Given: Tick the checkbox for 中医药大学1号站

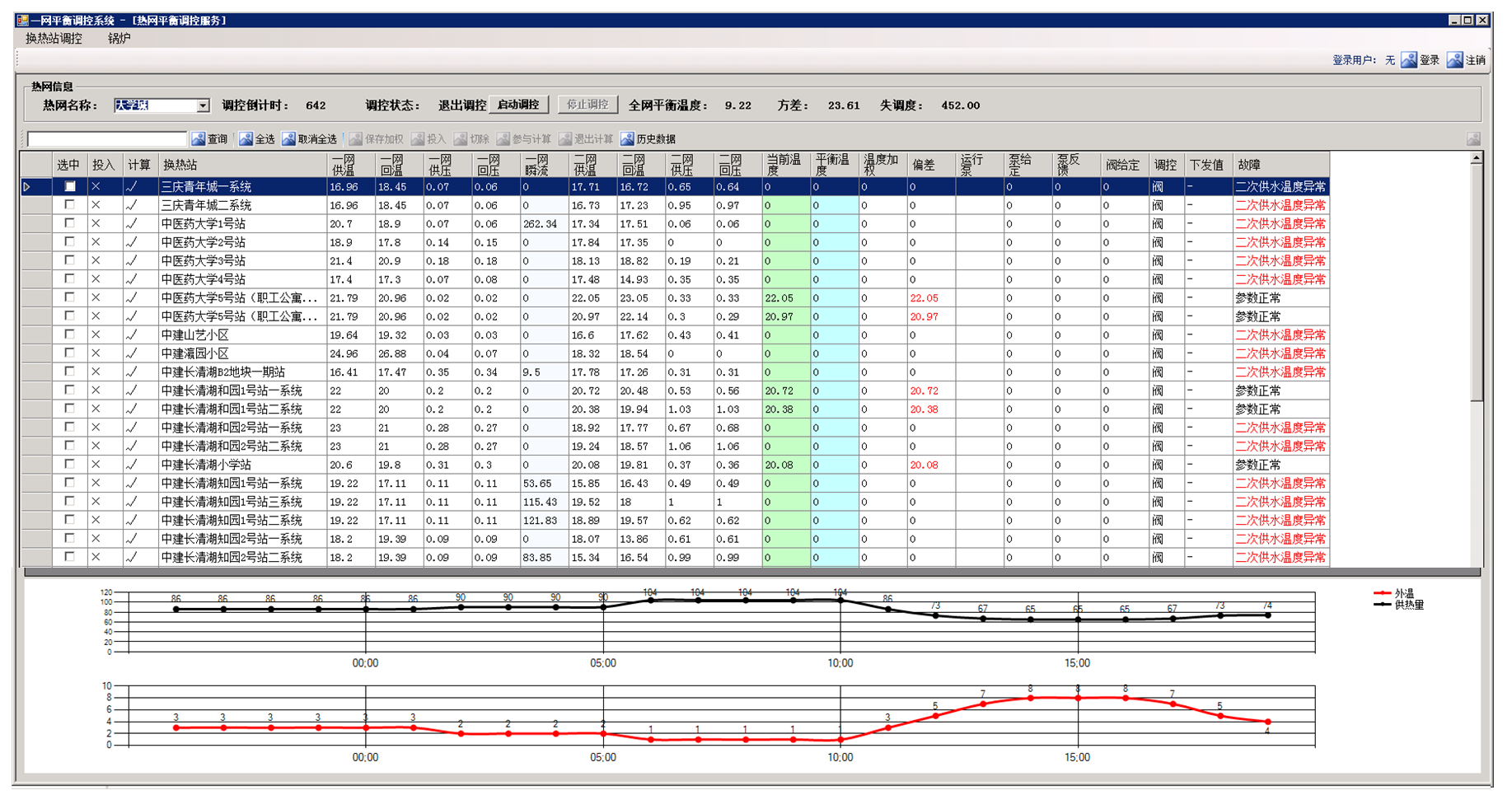Looking at the screenshot, I should [x=70, y=223].
